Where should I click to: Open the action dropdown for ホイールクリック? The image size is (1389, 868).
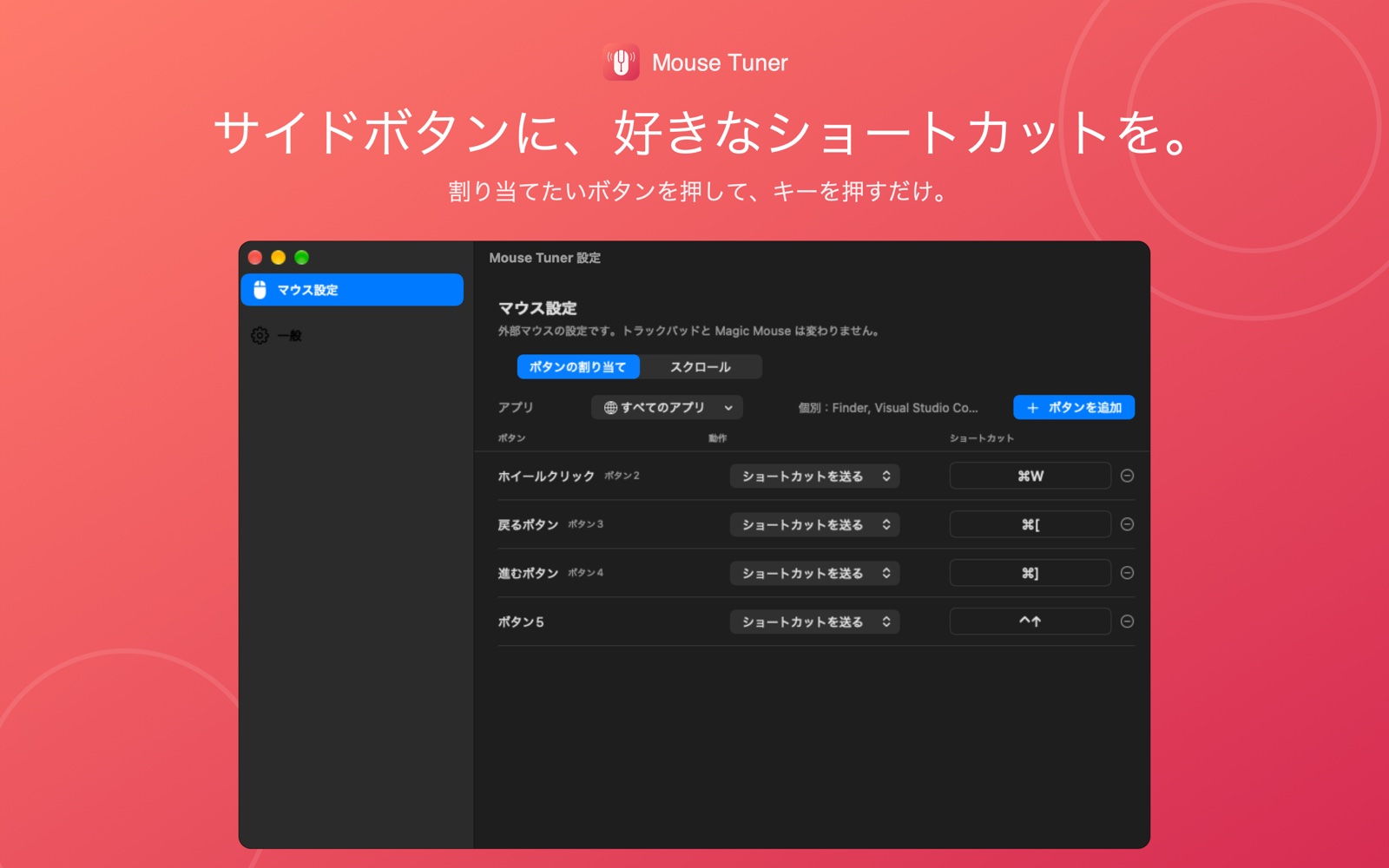tap(814, 476)
